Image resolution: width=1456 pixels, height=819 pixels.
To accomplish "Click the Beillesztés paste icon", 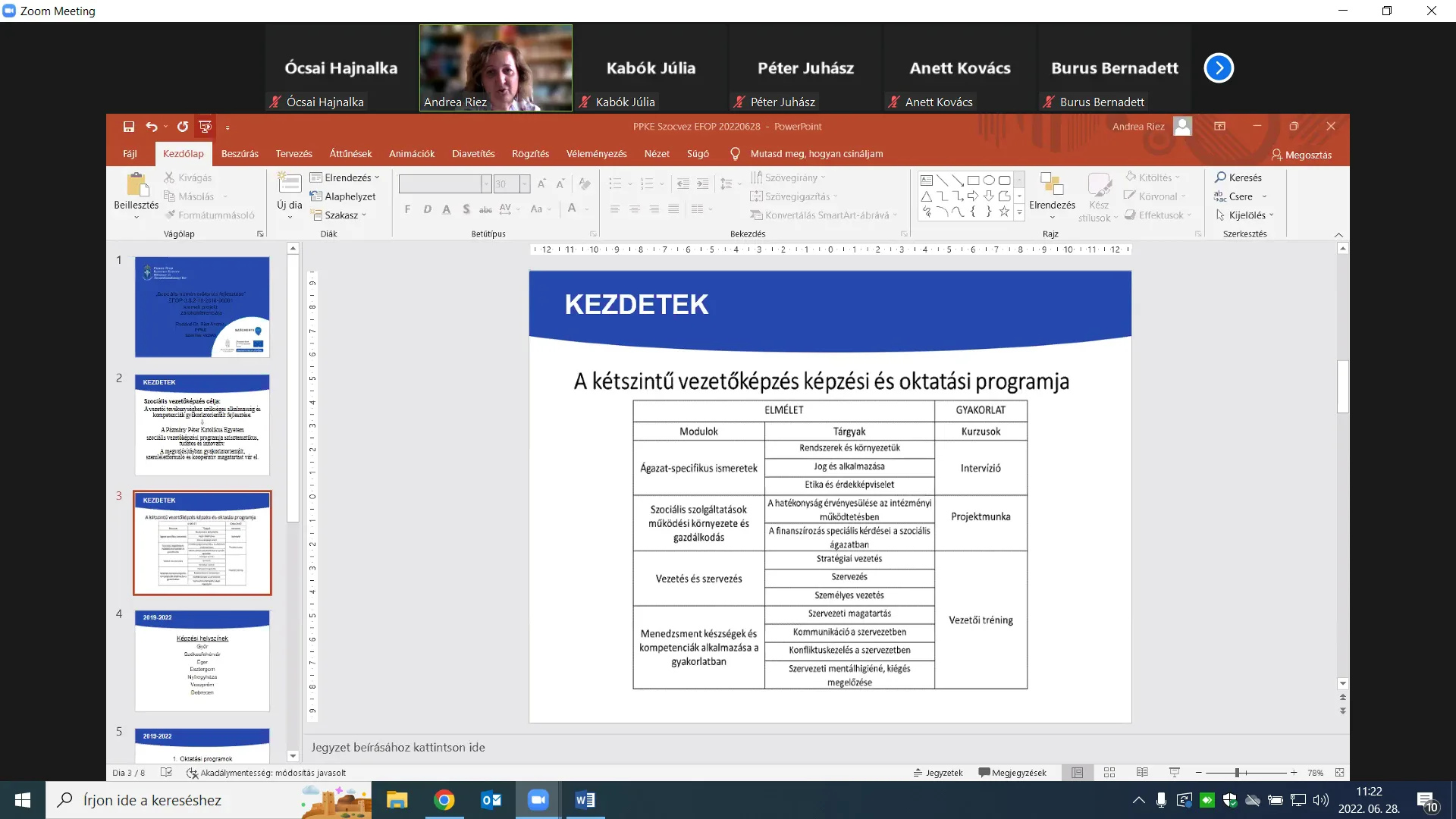I will click(x=136, y=185).
